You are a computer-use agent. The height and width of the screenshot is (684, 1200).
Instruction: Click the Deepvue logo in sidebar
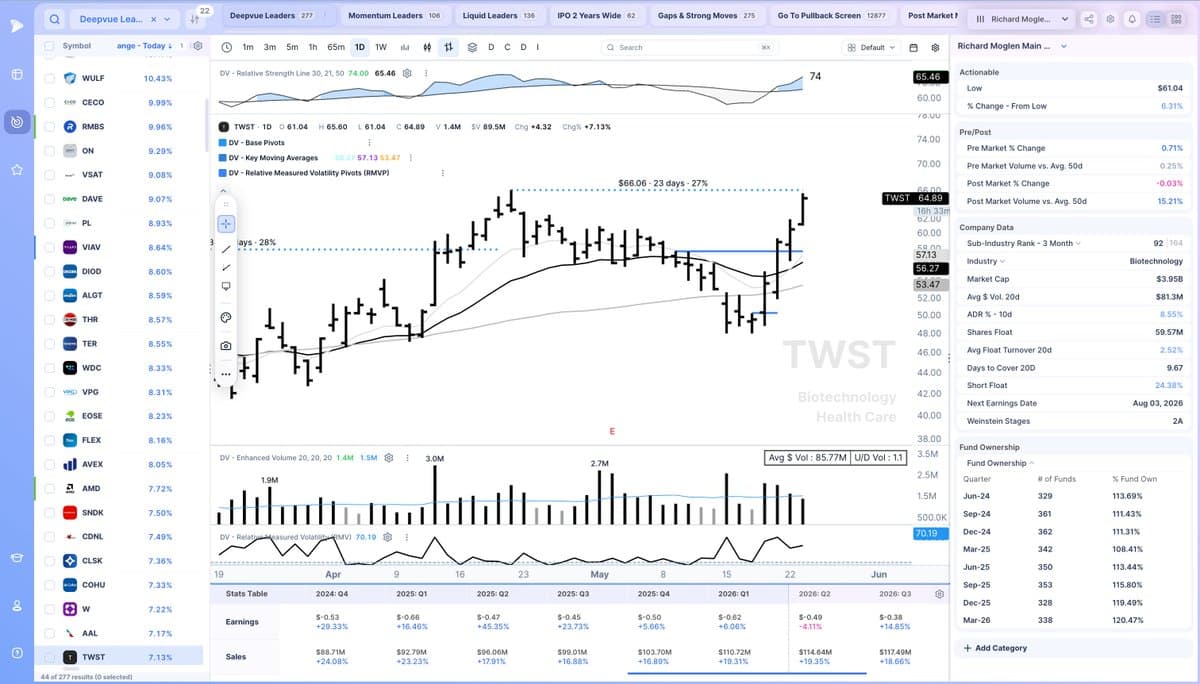[x=17, y=25]
